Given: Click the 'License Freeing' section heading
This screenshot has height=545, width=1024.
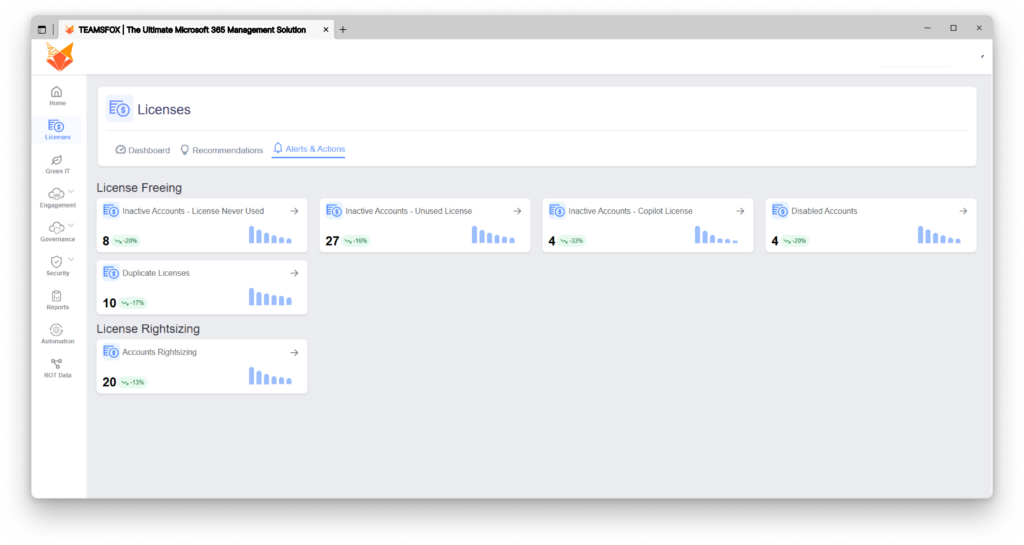Looking at the screenshot, I should 139,187.
